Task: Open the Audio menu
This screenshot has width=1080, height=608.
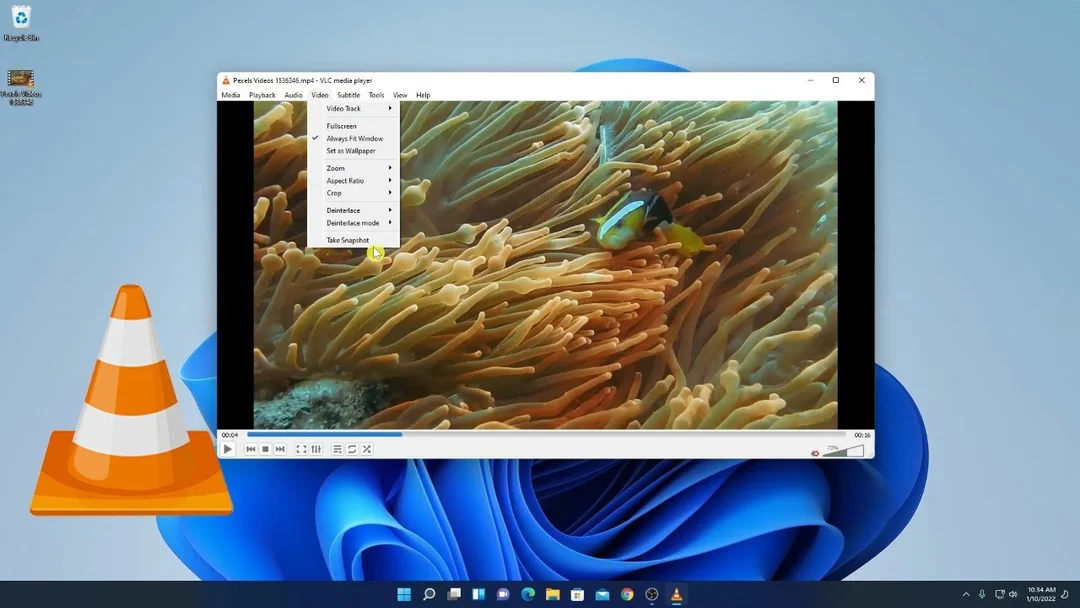Action: (x=293, y=95)
